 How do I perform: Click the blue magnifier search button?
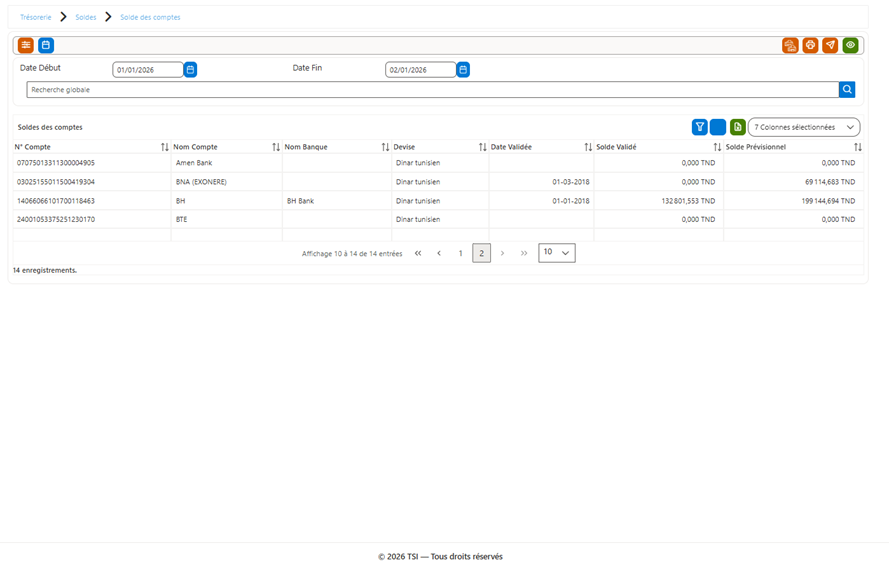(x=847, y=90)
